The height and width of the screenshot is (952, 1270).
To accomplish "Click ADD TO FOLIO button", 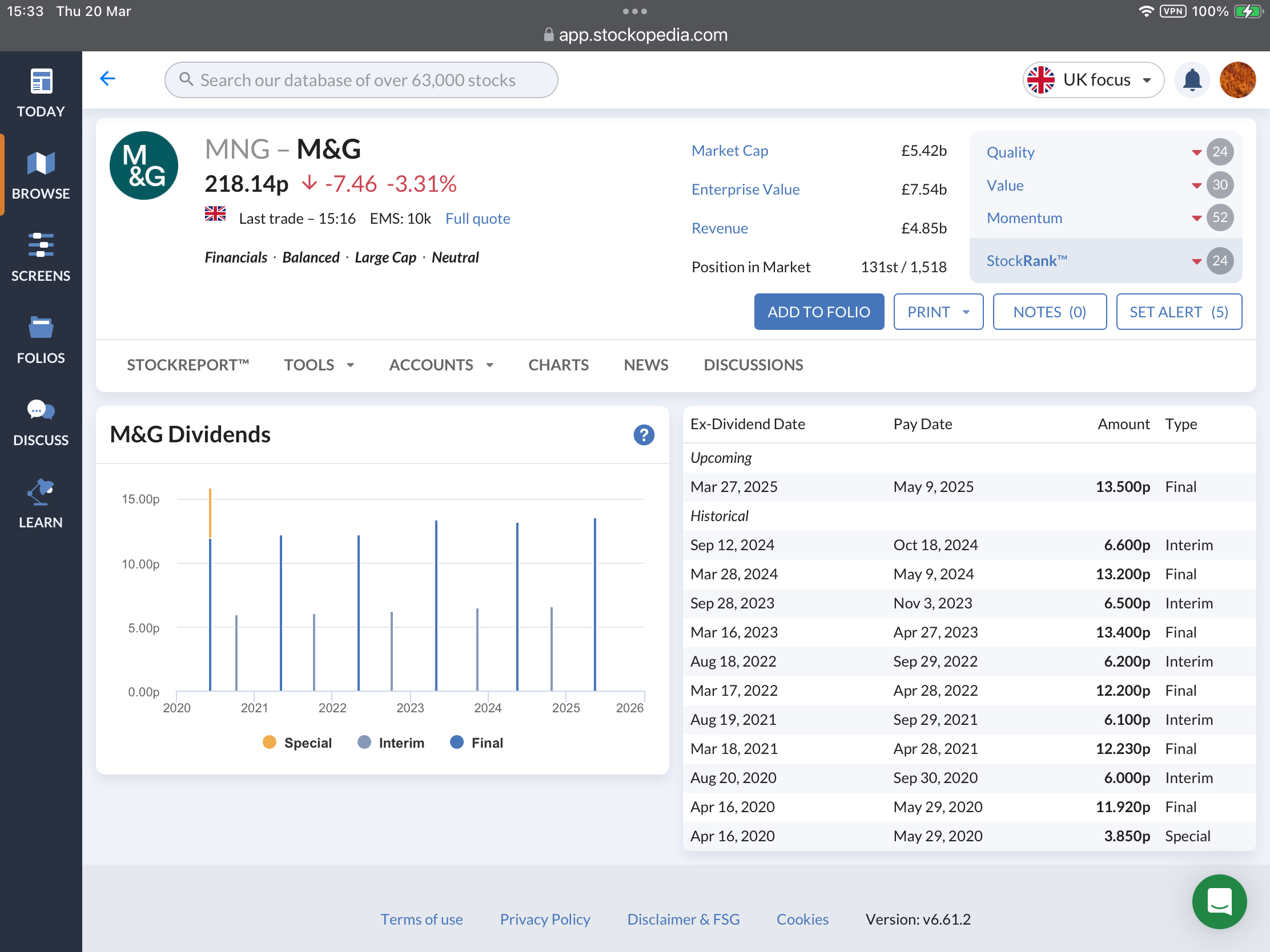I will coord(819,312).
